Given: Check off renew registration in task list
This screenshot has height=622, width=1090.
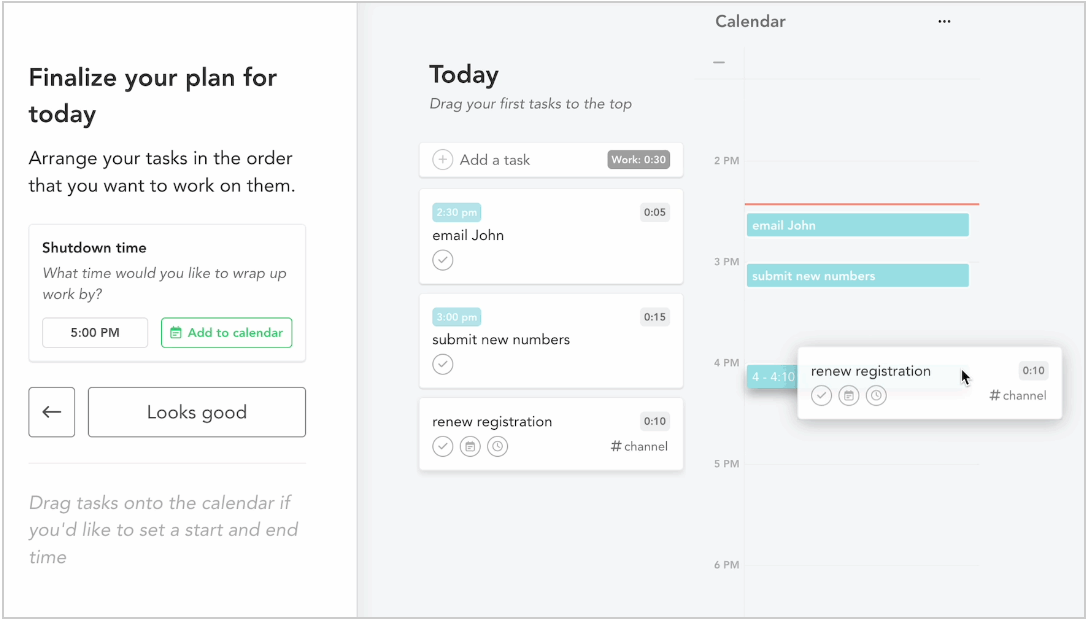Looking at the screenshot, I should tap(443, 446).
